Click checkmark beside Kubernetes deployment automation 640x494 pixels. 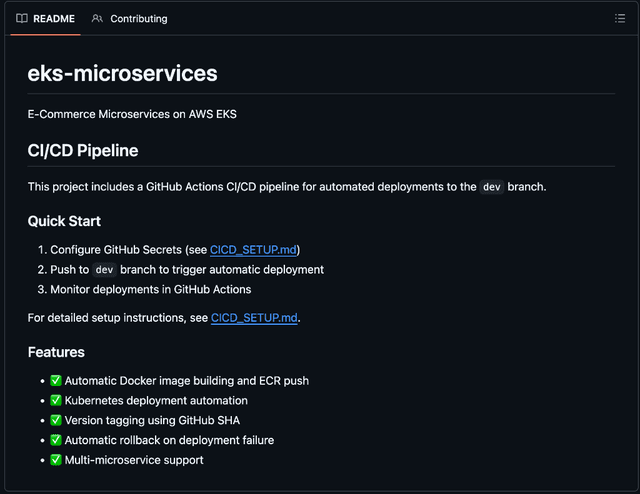click(56, 401)
